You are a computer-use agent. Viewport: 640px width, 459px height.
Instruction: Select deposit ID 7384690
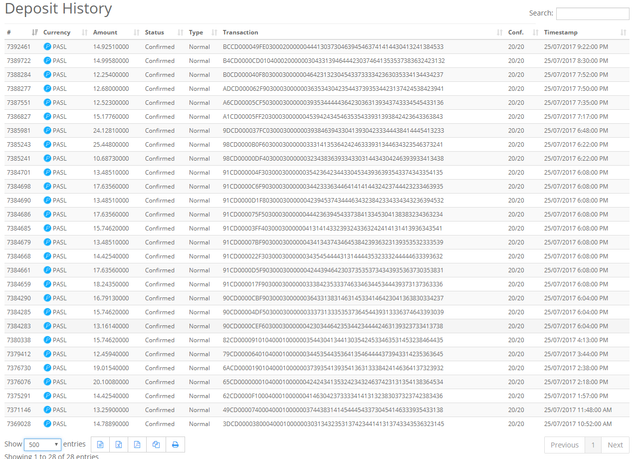click(x=19, y=200)
